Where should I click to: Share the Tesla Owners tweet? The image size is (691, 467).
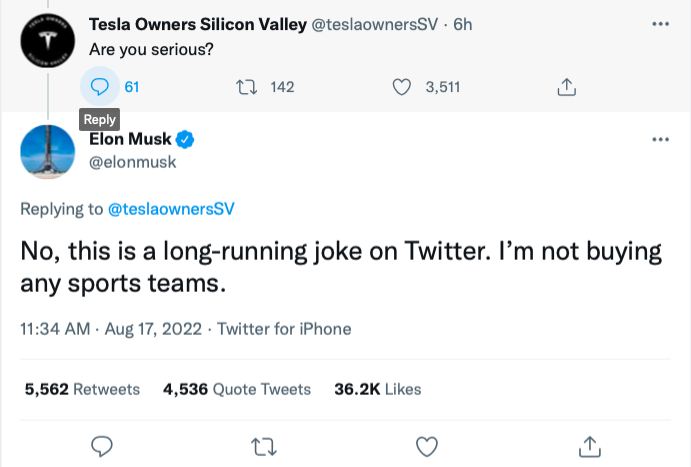click(x=566, y=87)
